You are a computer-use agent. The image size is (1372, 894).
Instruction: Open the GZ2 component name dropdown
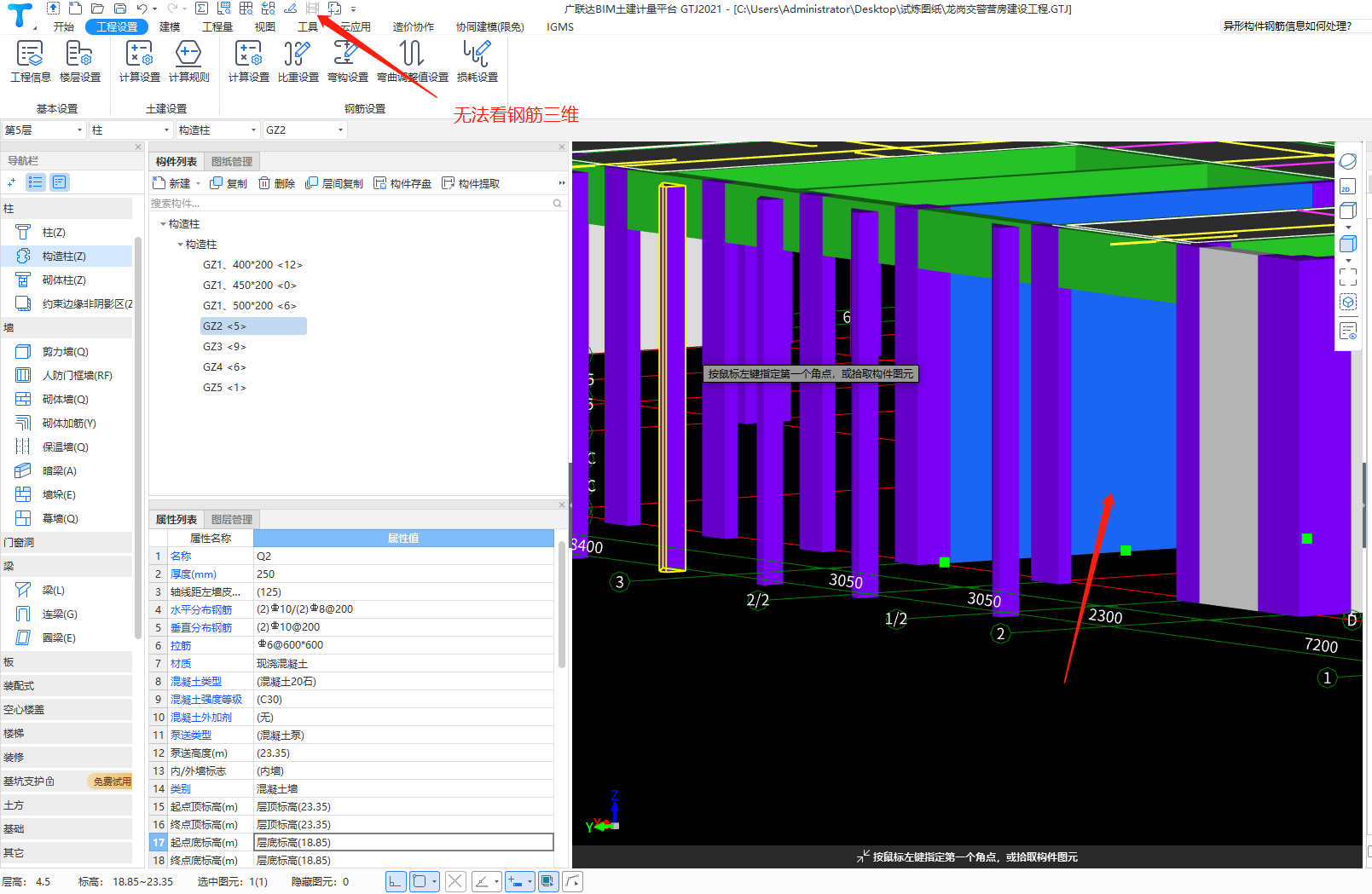coord(304,130)
